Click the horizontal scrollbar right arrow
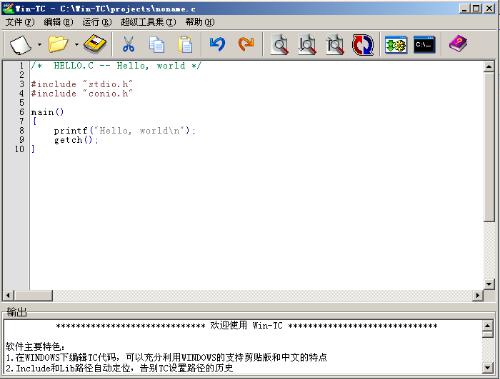The width and height of the screenshot is (500, 379). pos(478,295)
